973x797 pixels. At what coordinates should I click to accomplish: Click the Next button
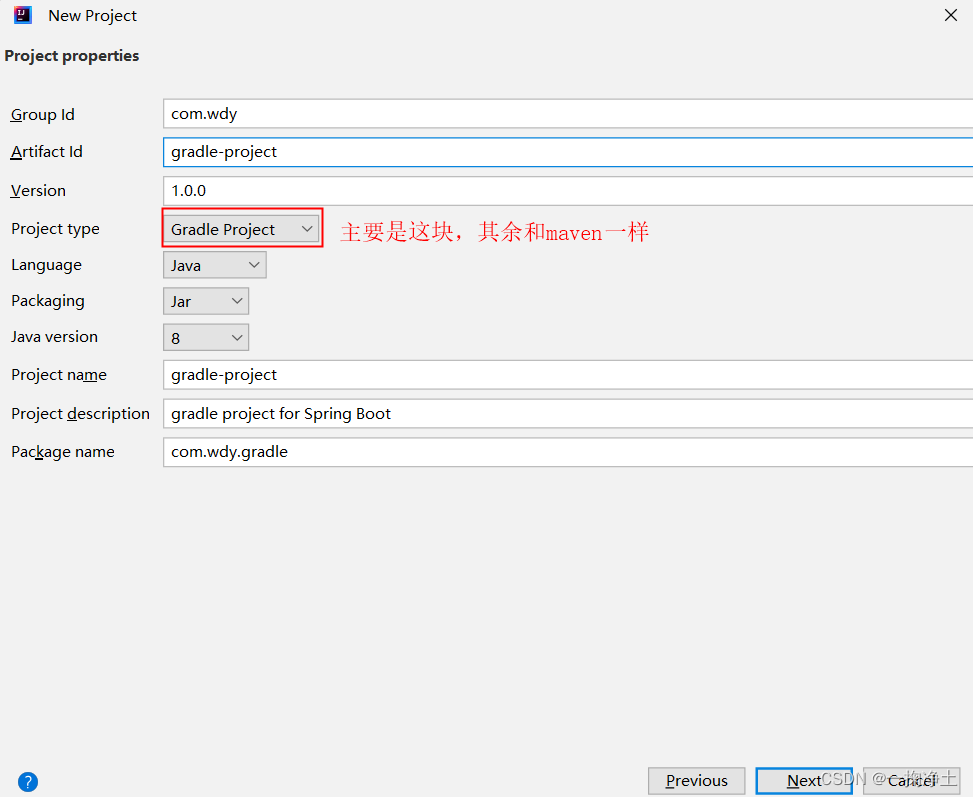tap(804, 780)
